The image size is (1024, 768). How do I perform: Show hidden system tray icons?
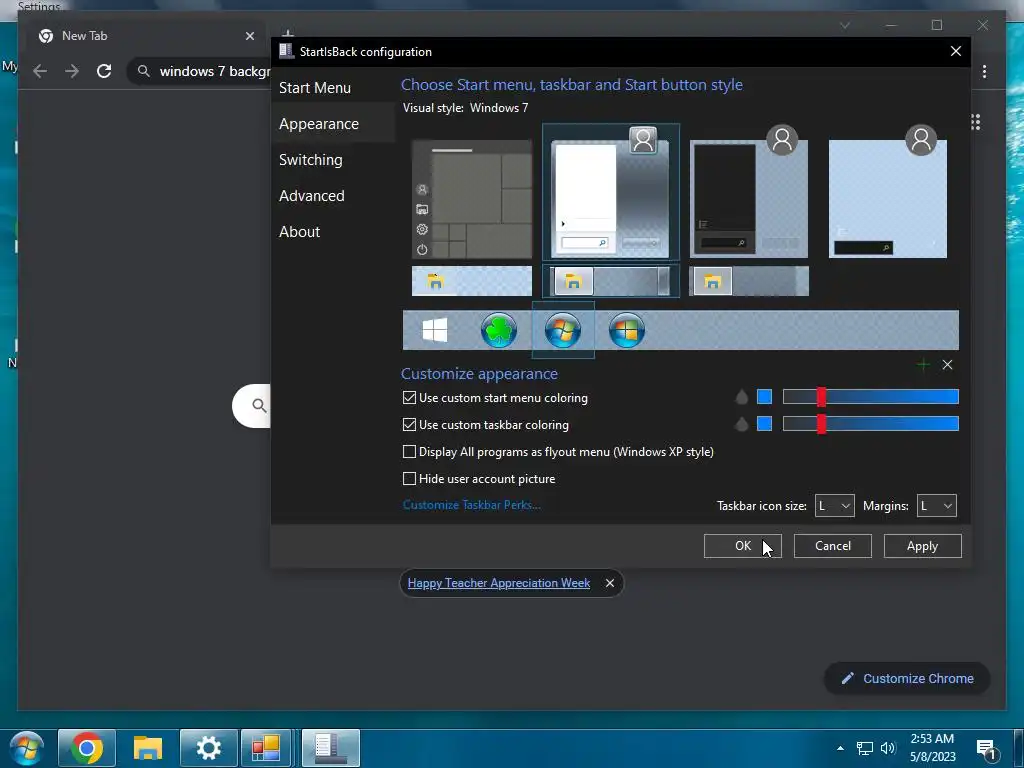pyautogui.click(x=840, y=748)
